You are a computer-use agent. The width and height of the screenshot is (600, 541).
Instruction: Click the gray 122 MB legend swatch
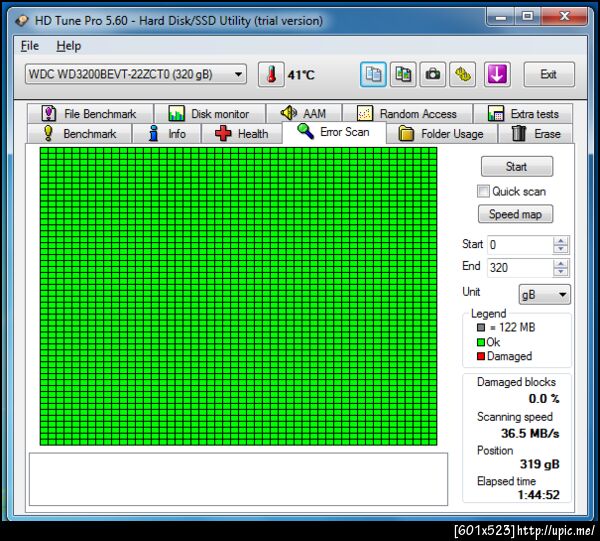[481, 328]
